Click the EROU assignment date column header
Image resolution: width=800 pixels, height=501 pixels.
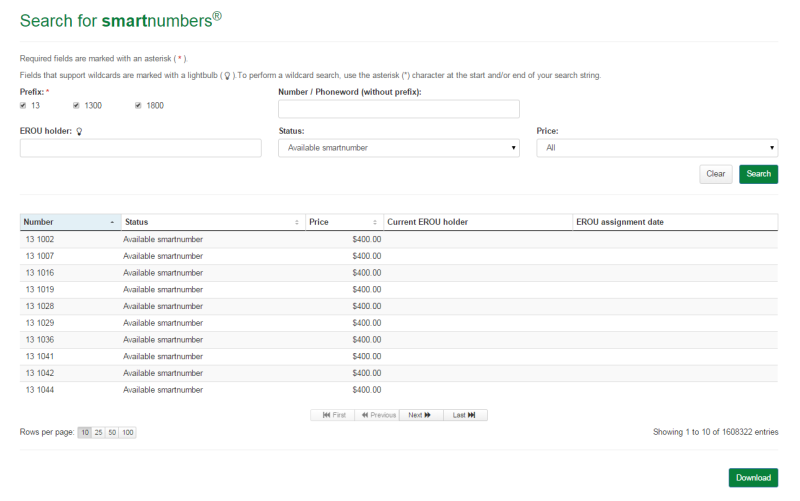pyautogui.click(x=675, y=222)
